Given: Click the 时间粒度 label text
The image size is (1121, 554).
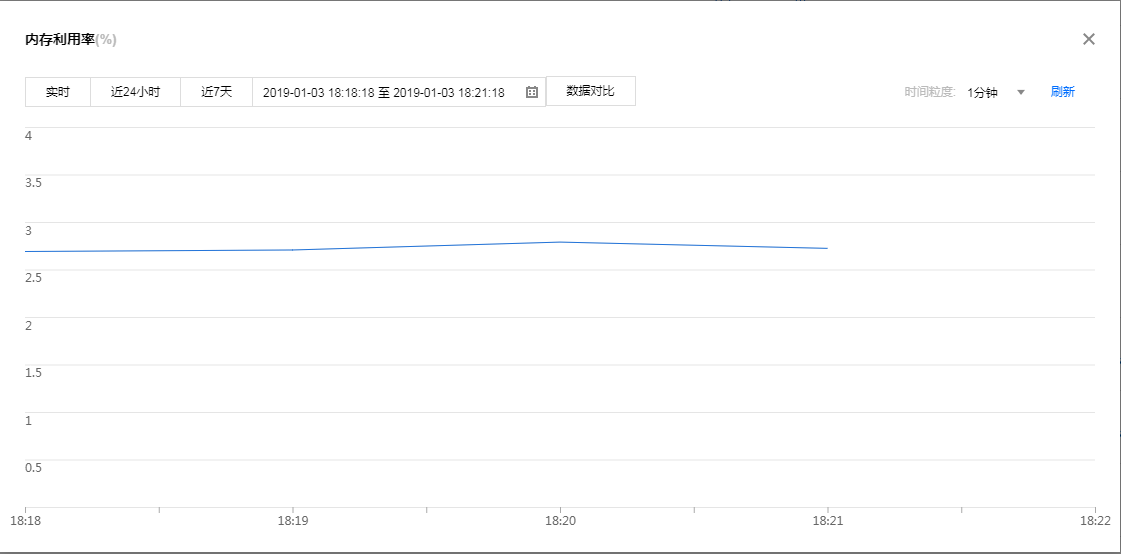Looking at the screenshot, I should point(930,92).
